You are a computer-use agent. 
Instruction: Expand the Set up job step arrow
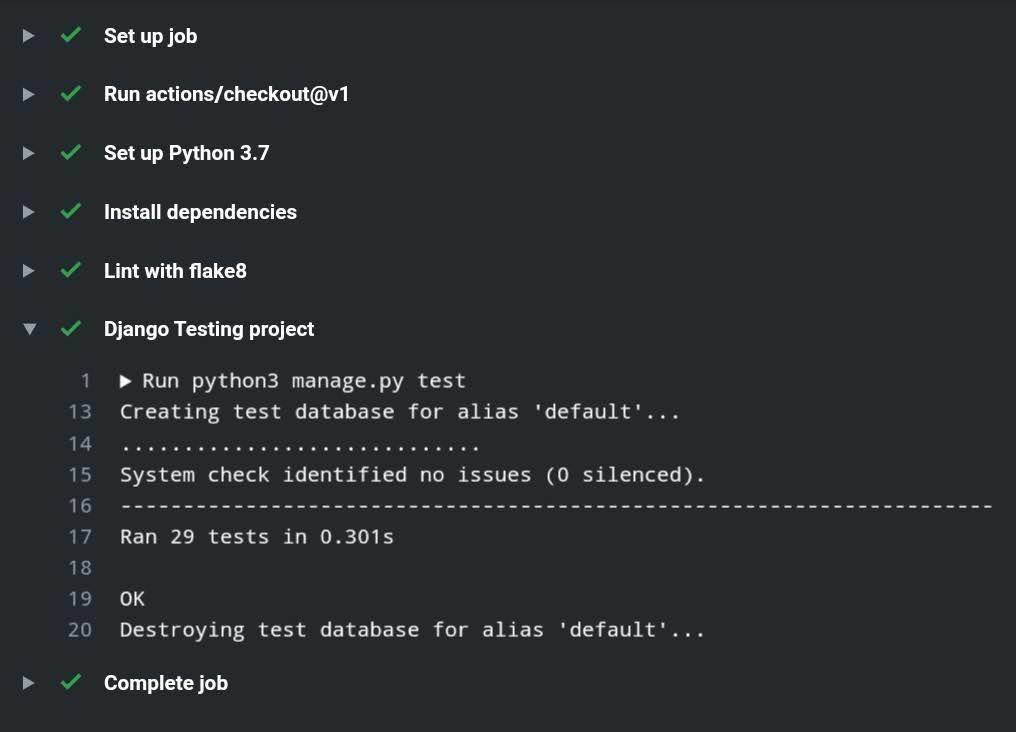(29, 36)
